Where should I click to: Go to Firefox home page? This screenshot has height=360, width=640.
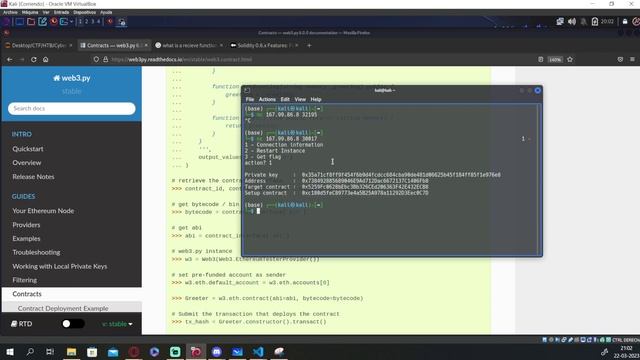(x=46, y=60)
